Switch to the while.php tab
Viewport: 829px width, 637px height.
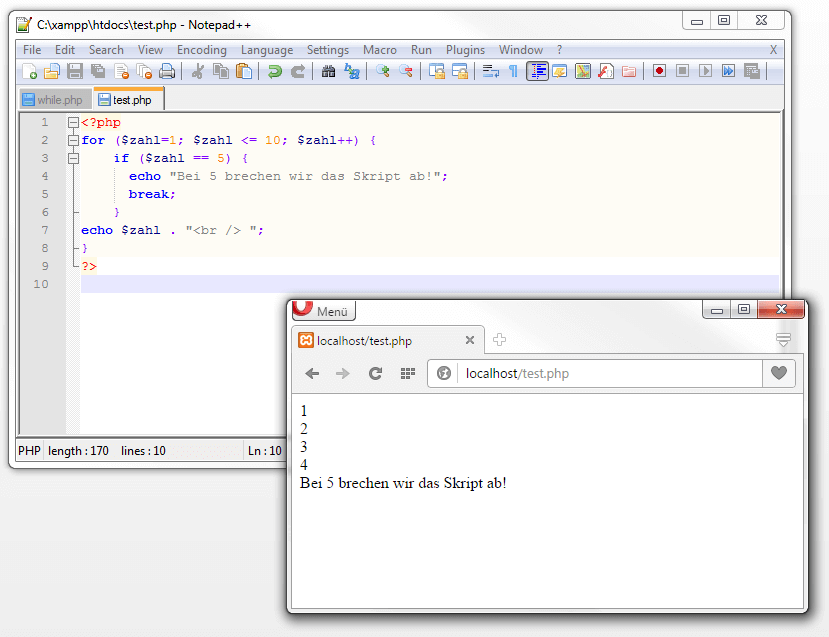pyautogui.click(x=56, y=100)
